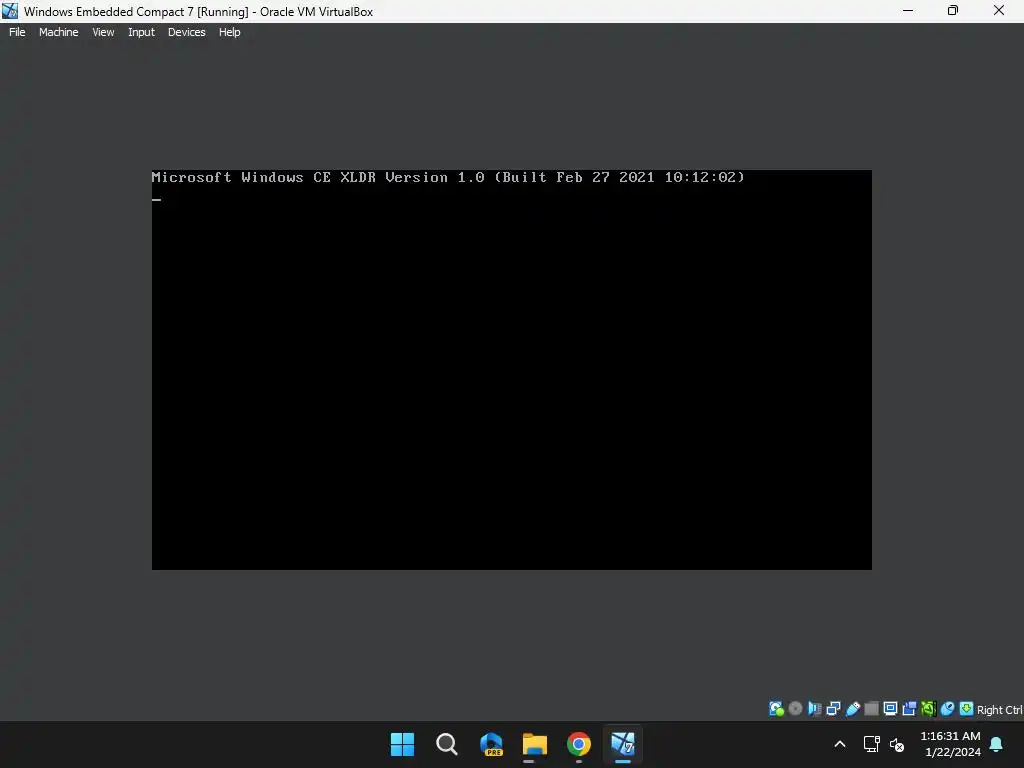Screen dimensions: 1024x768
Task: Click the green CPU virtualization status icon
Action: (x=928, y=709)
